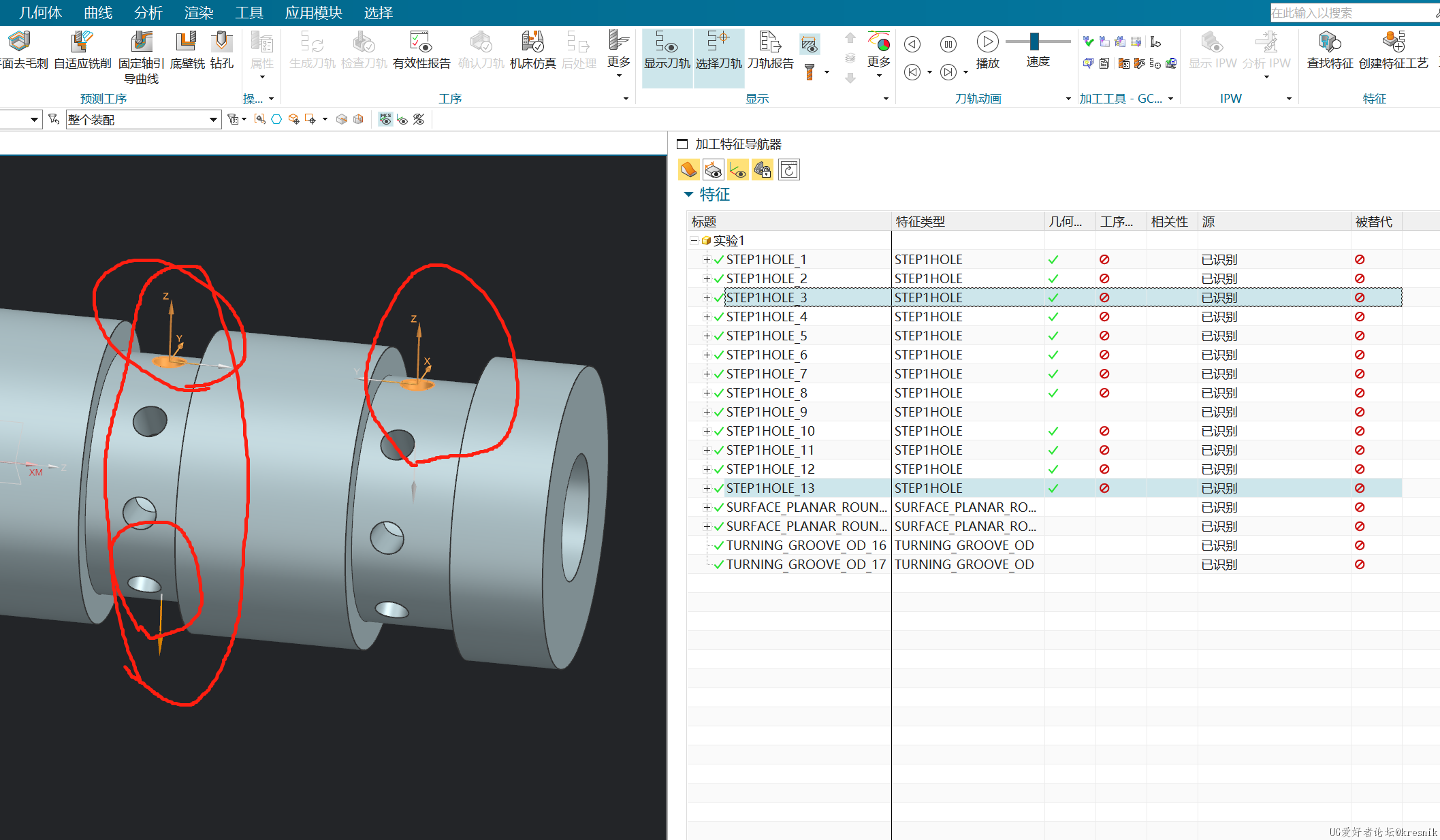Screen dimensions: 1440x840
Task: Pause the toolpath animation
Action: click(x=948, y=44)
